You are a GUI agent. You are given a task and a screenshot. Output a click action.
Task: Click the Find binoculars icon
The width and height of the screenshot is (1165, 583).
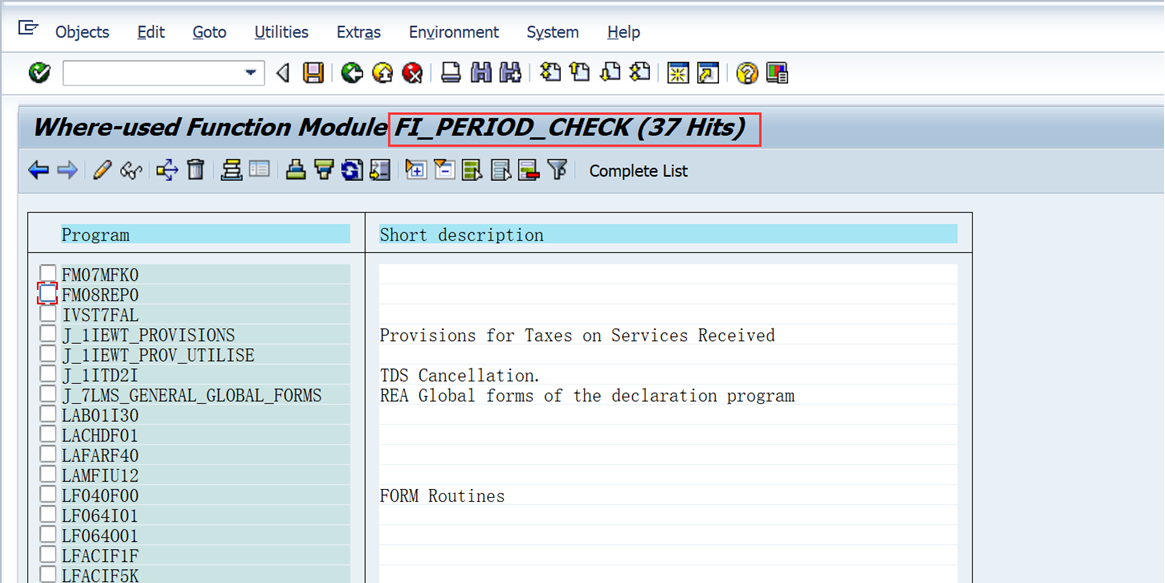[x=481, y=73]
